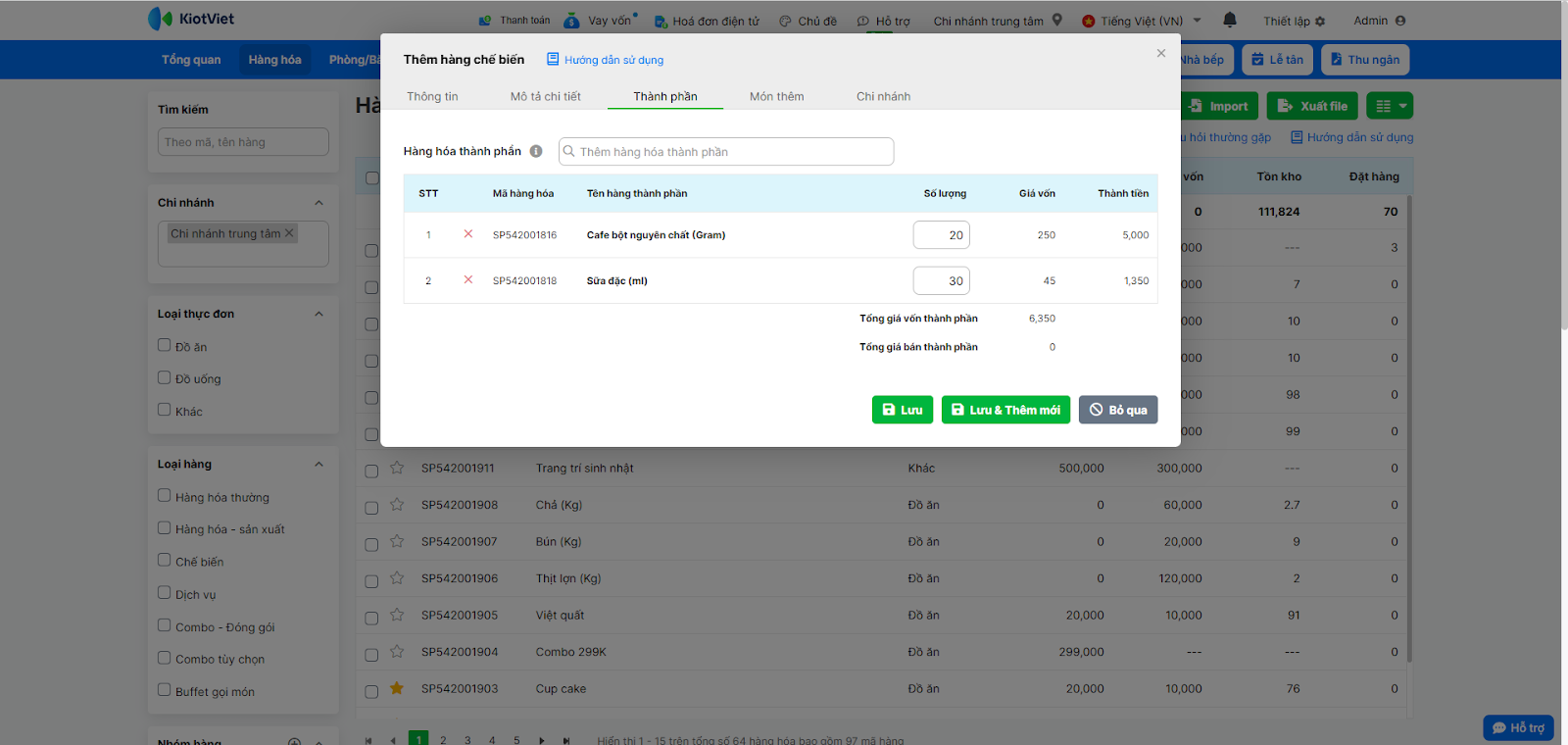The image size is (1568, 745).
Task: Open the Tiếng Việt (VN) language dropdown
Action: 1142,21
